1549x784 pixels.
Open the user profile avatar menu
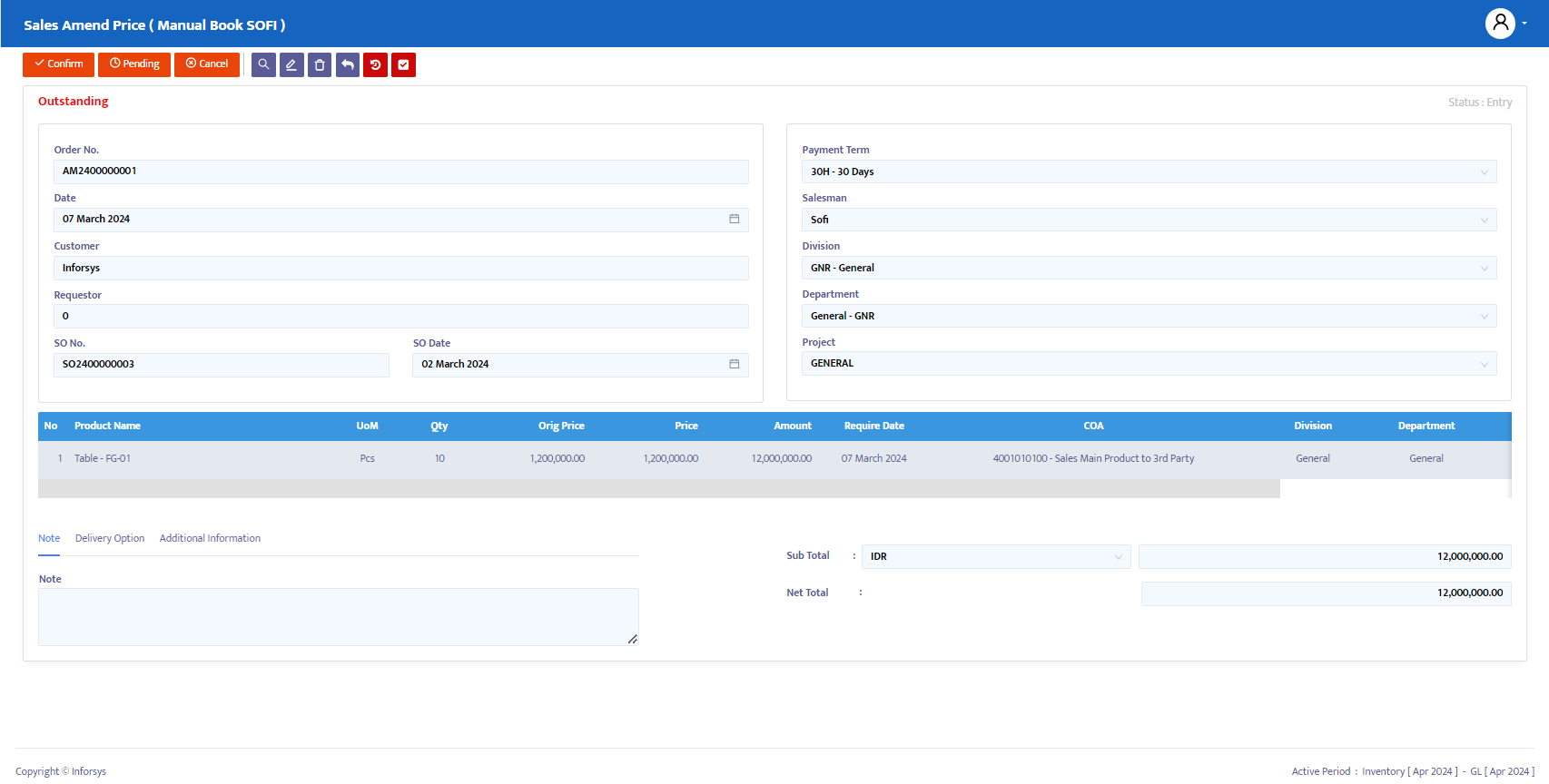click(x=1505, y=24)
